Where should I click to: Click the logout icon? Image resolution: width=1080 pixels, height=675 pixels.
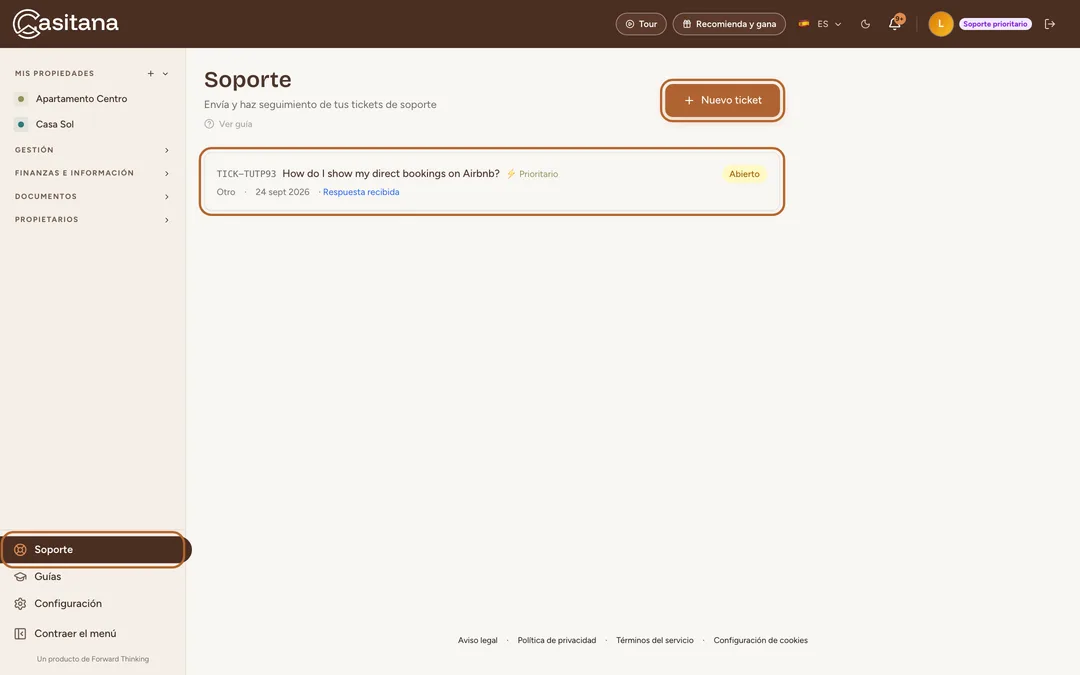pyautogui.click(x=1050, y=24)
